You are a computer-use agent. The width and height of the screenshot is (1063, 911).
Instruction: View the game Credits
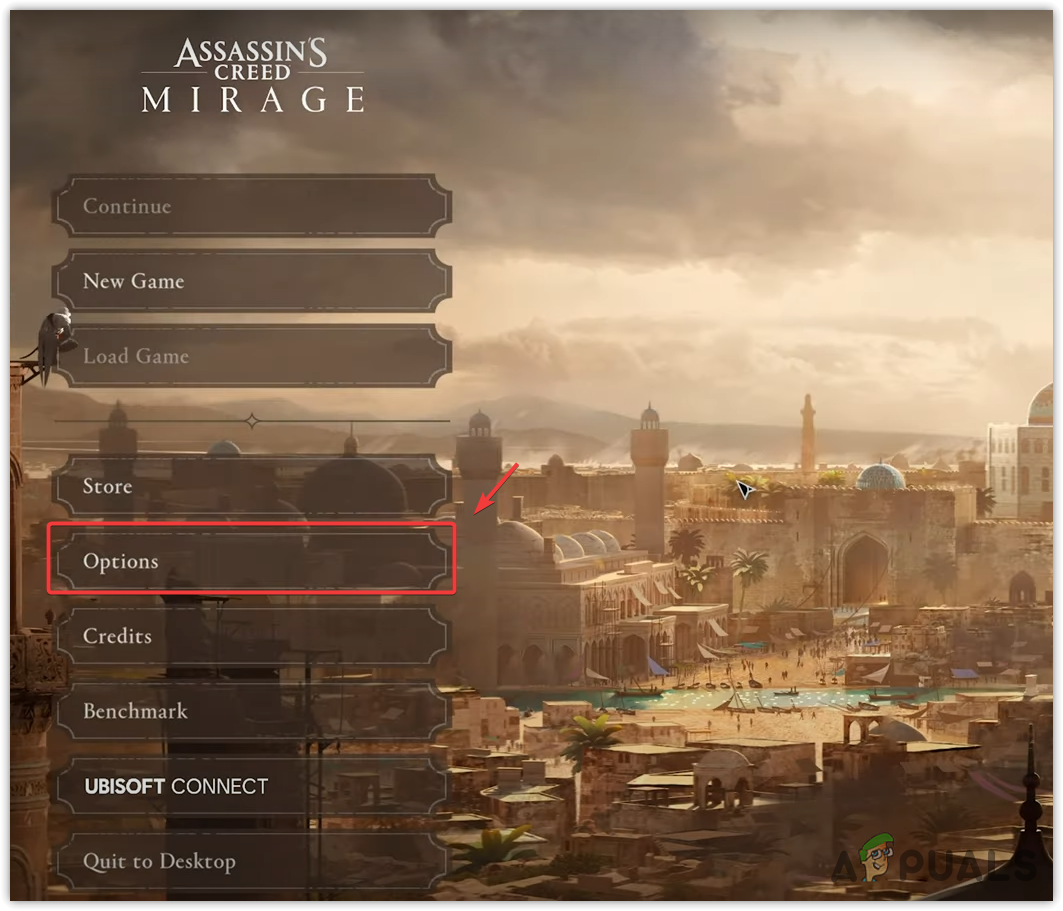(x=252, y=636)
